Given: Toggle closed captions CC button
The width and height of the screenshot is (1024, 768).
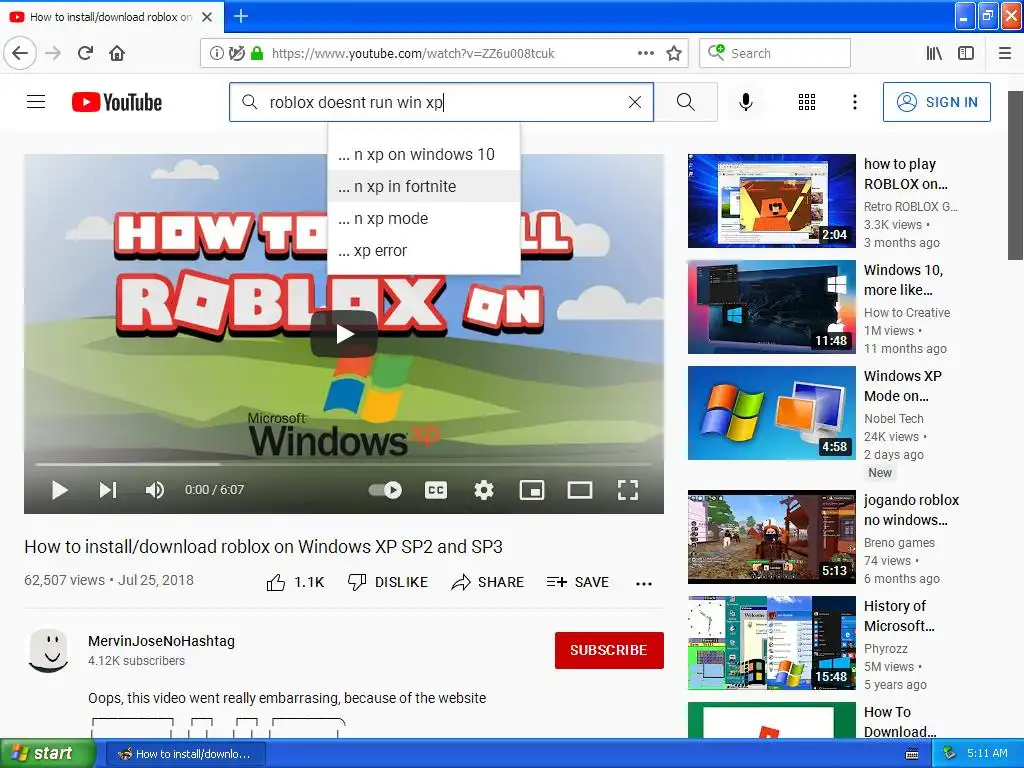Looking at the screenshot, I should pos(436,490).
